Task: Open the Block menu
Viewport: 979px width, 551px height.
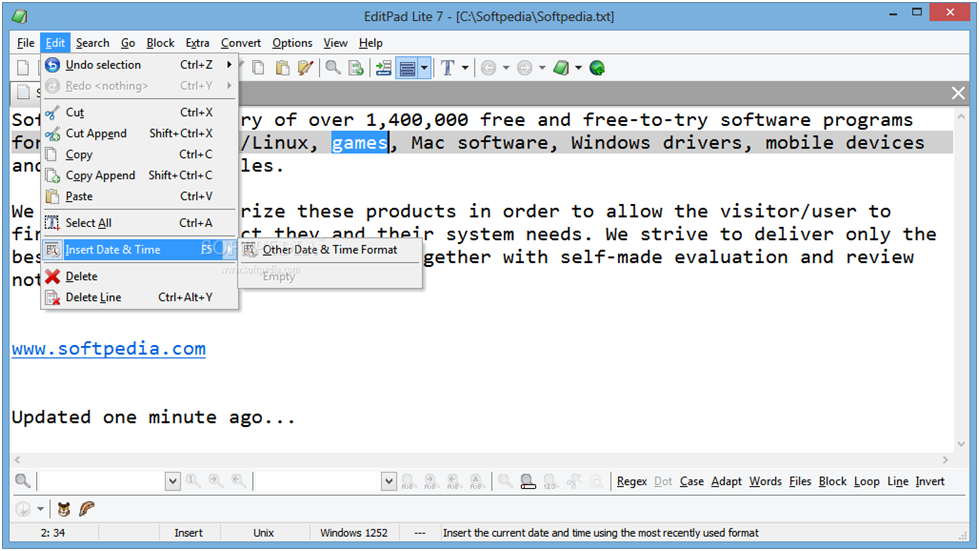Action: tap(160, 43)
